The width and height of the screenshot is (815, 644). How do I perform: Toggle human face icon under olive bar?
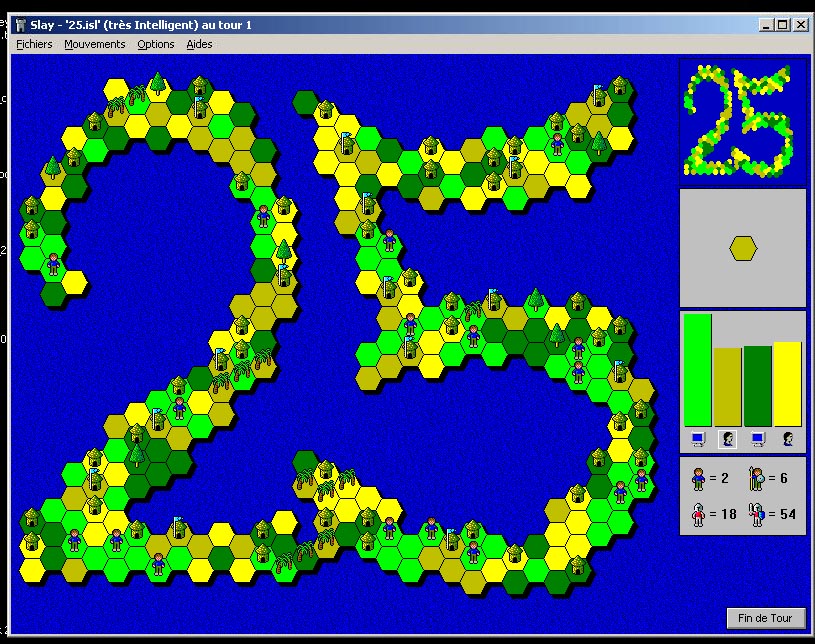tap(728, 440)
